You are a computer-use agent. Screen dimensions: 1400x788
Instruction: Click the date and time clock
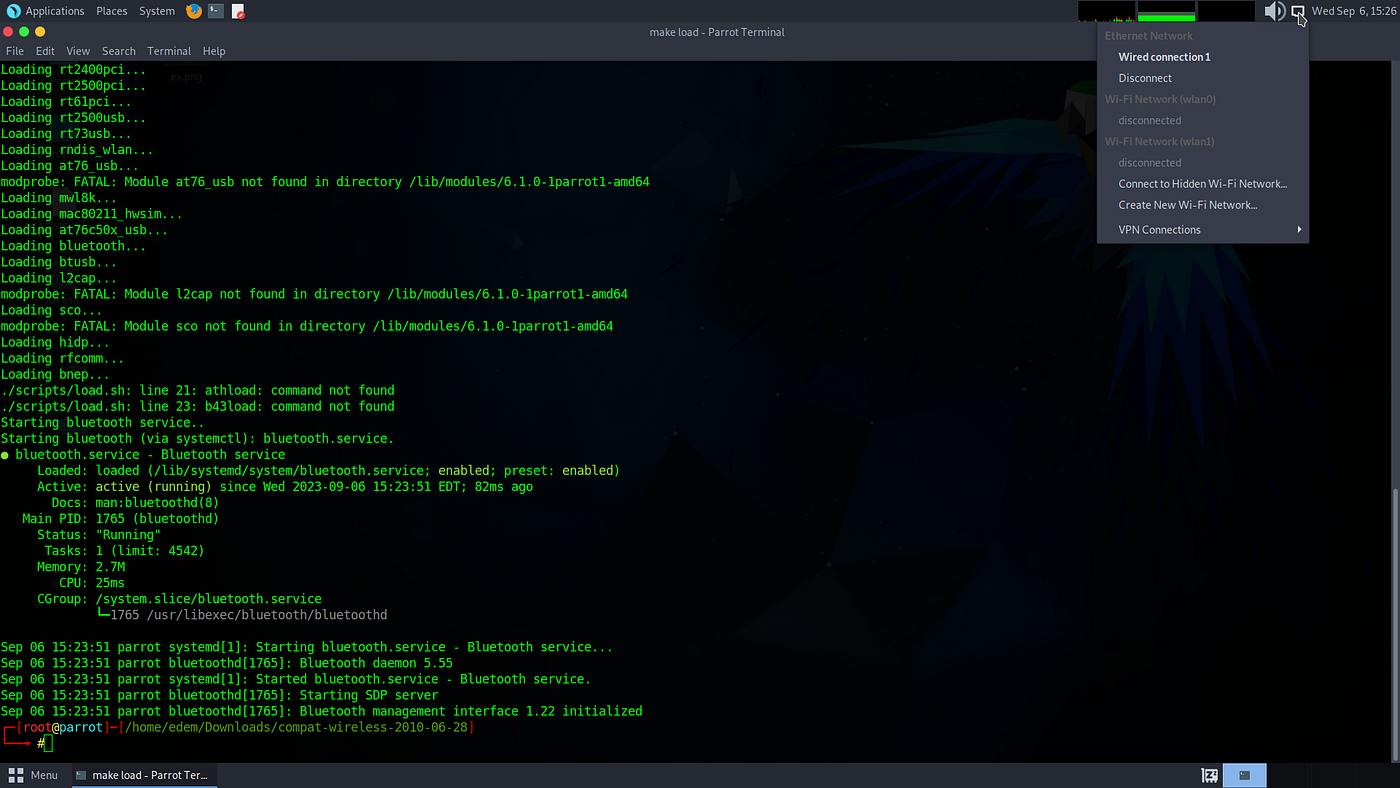click(x=1353, y=11)
